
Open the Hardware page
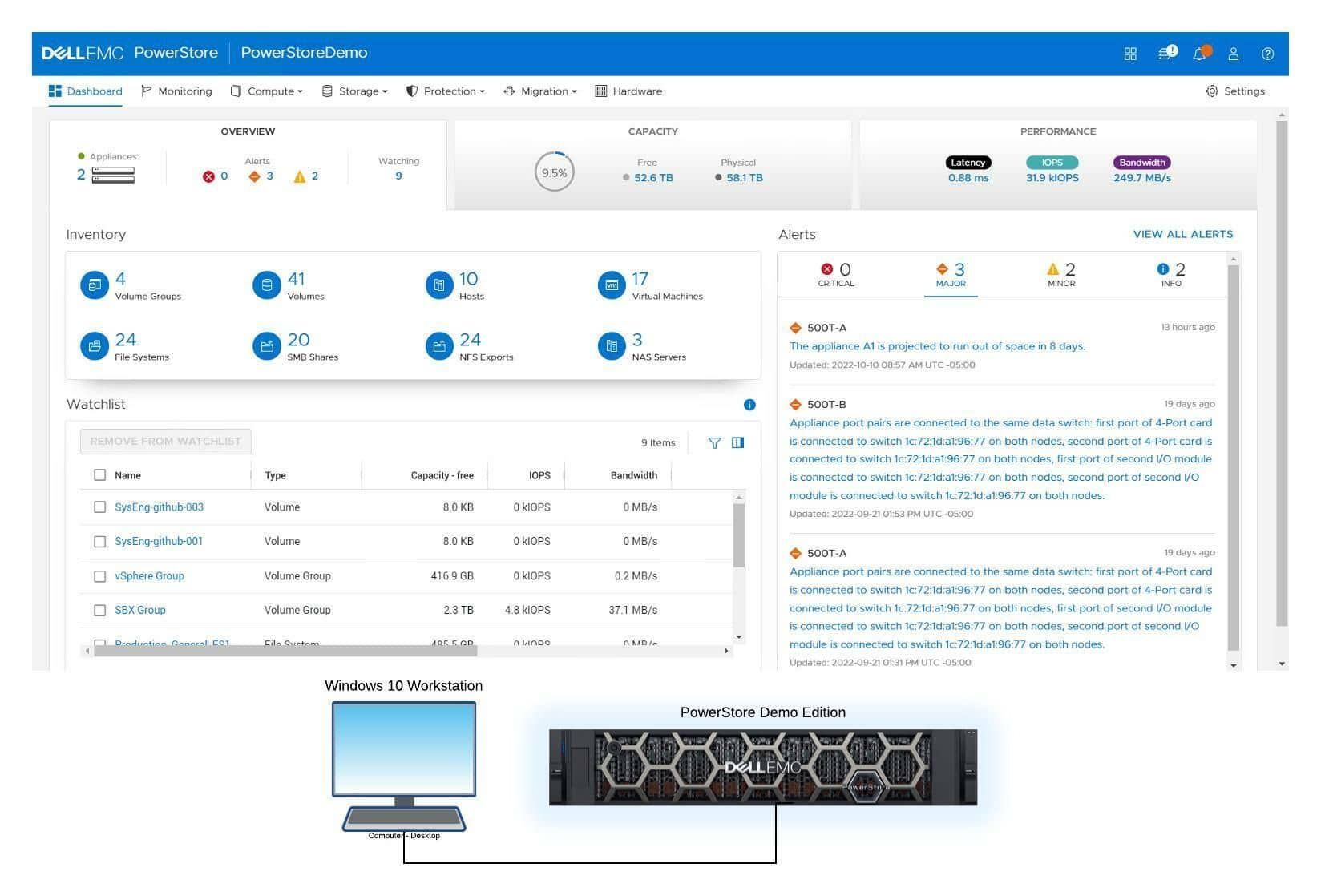628,91
